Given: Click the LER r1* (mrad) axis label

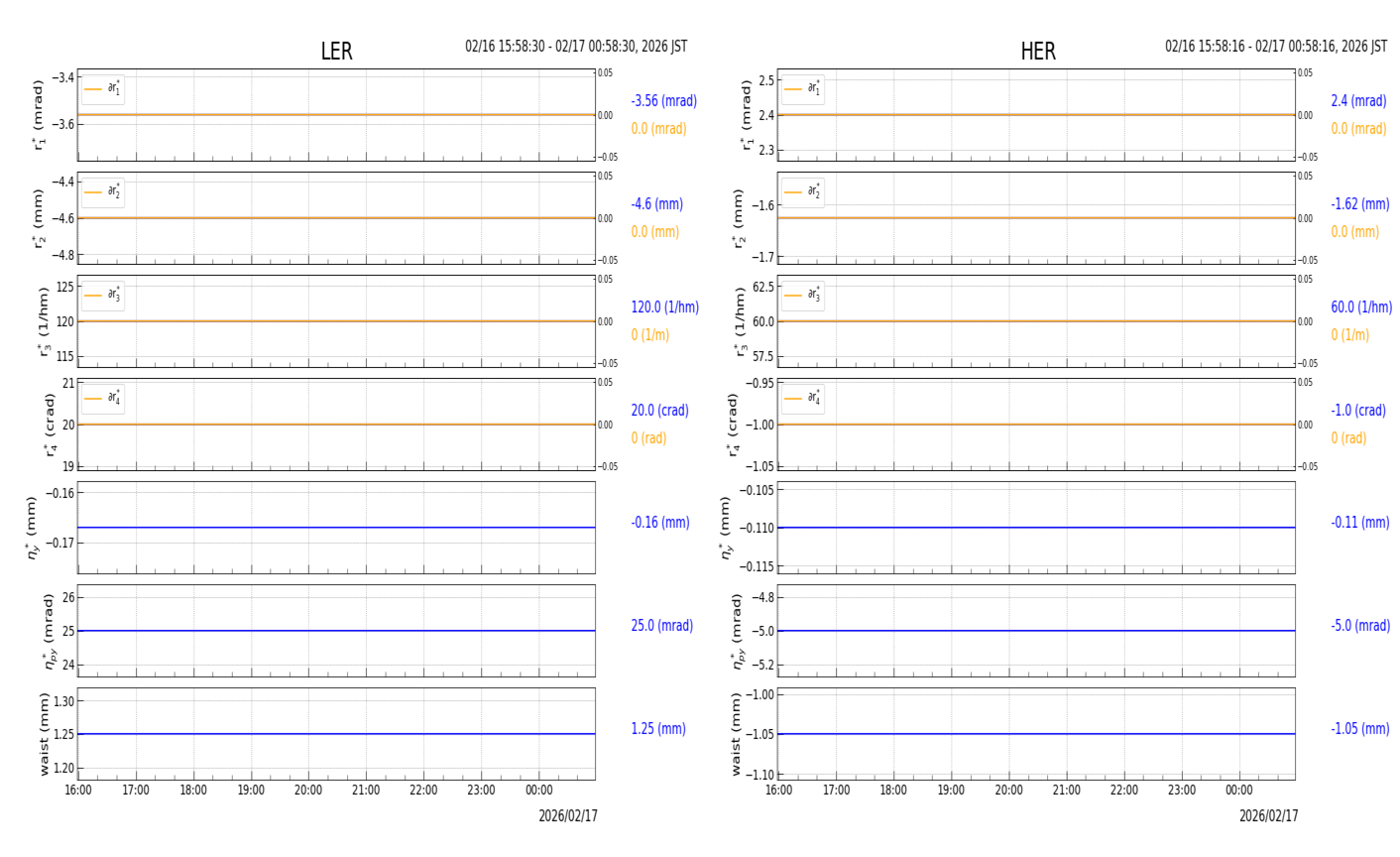Looking at the screenshot, I should pos(40,115).
